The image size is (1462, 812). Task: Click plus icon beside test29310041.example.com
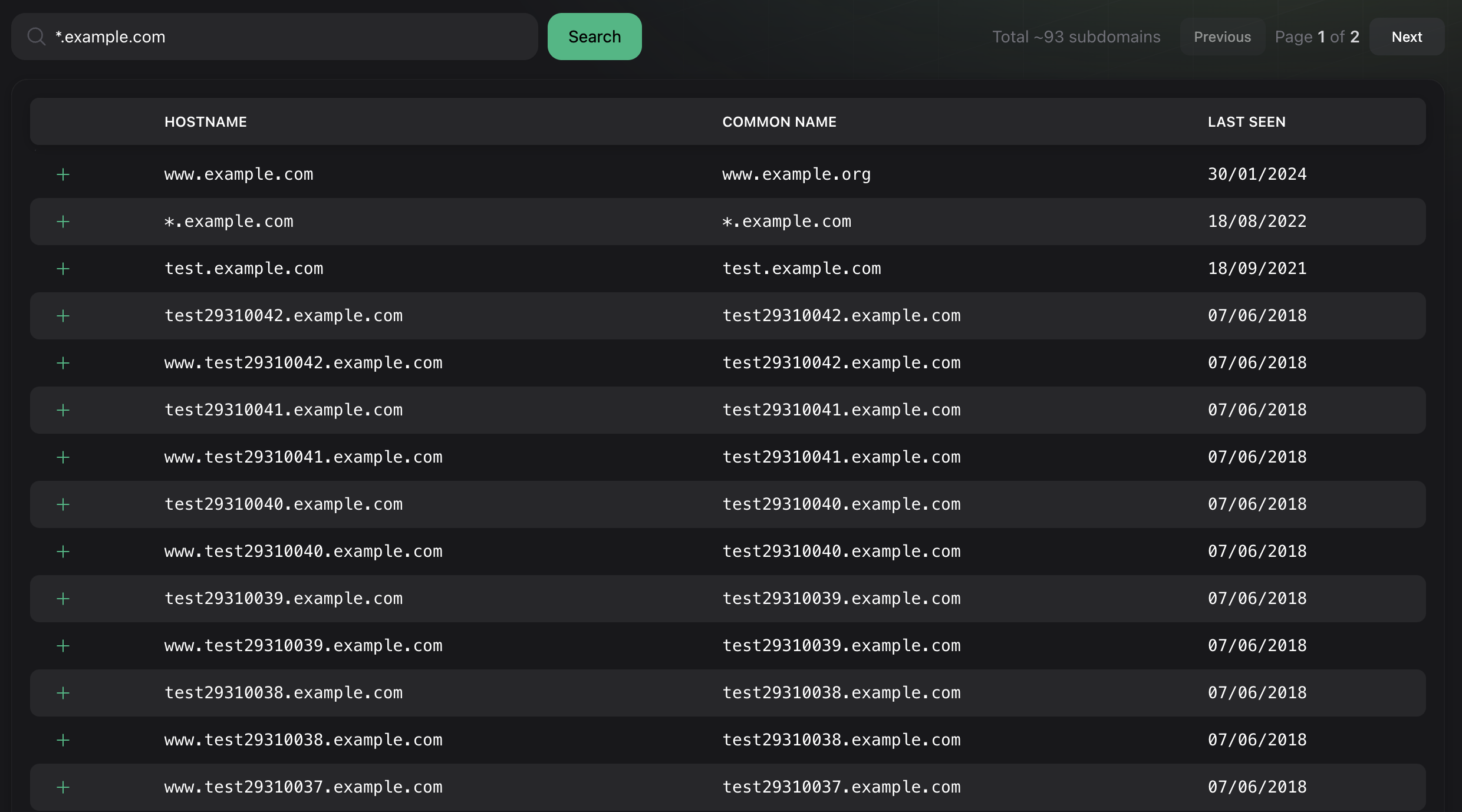click(63, 410)
